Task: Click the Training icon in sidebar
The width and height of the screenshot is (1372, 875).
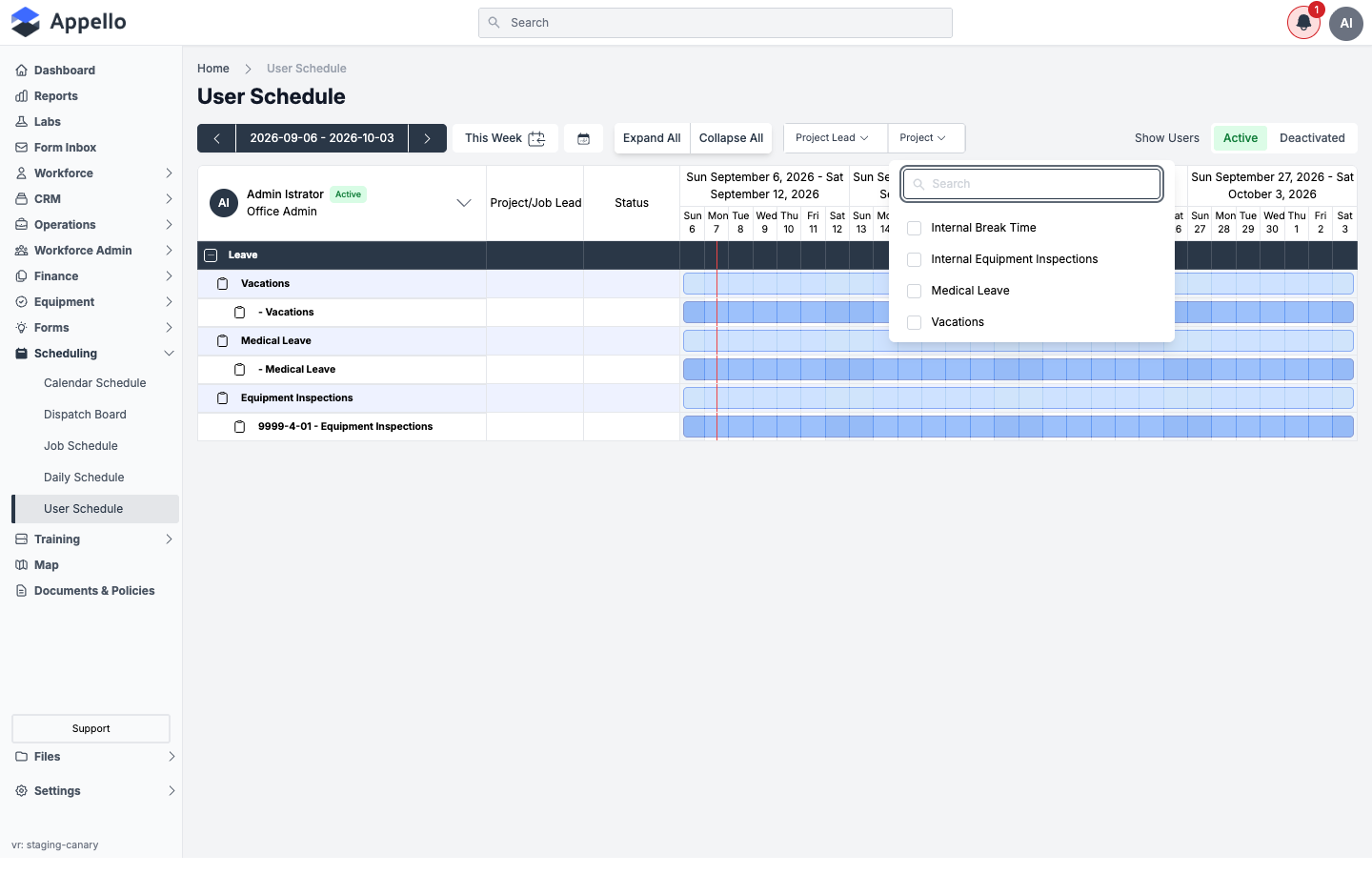Action: 21,539
